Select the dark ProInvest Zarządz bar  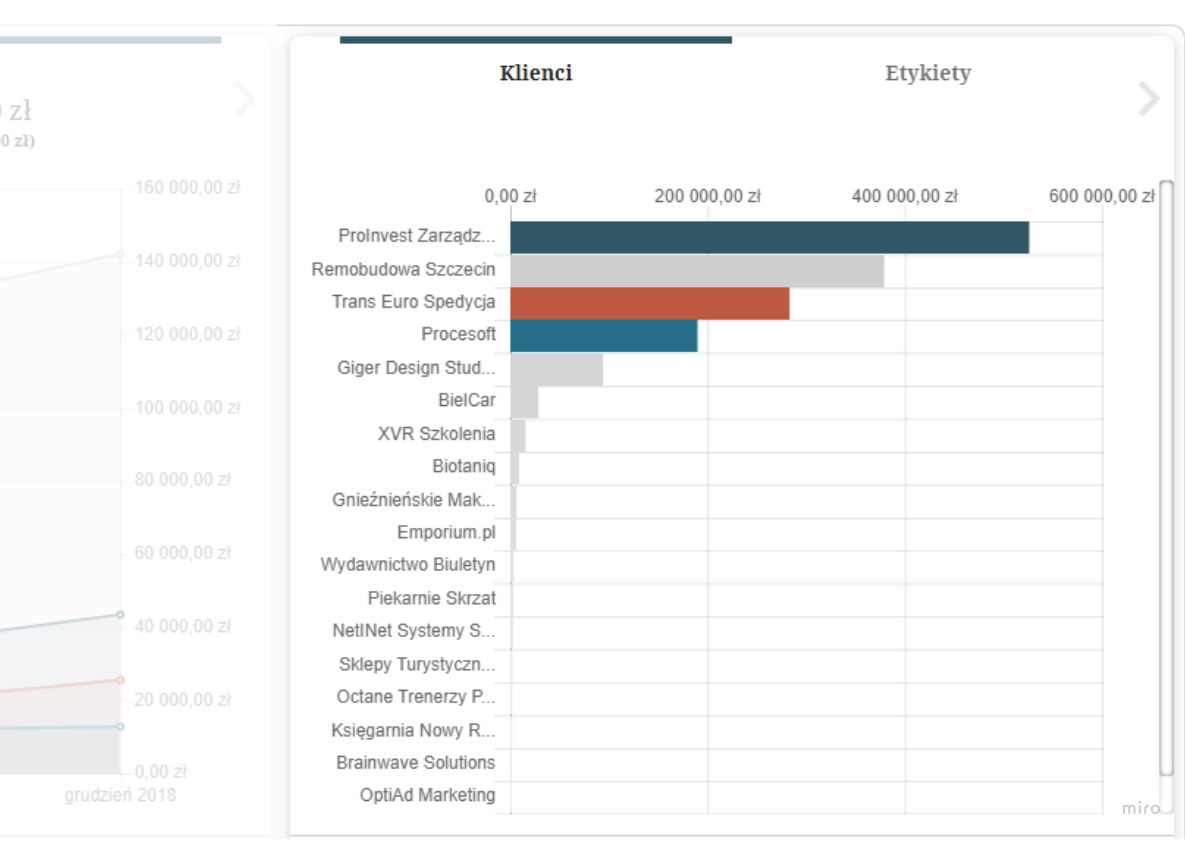click(769, 238)
